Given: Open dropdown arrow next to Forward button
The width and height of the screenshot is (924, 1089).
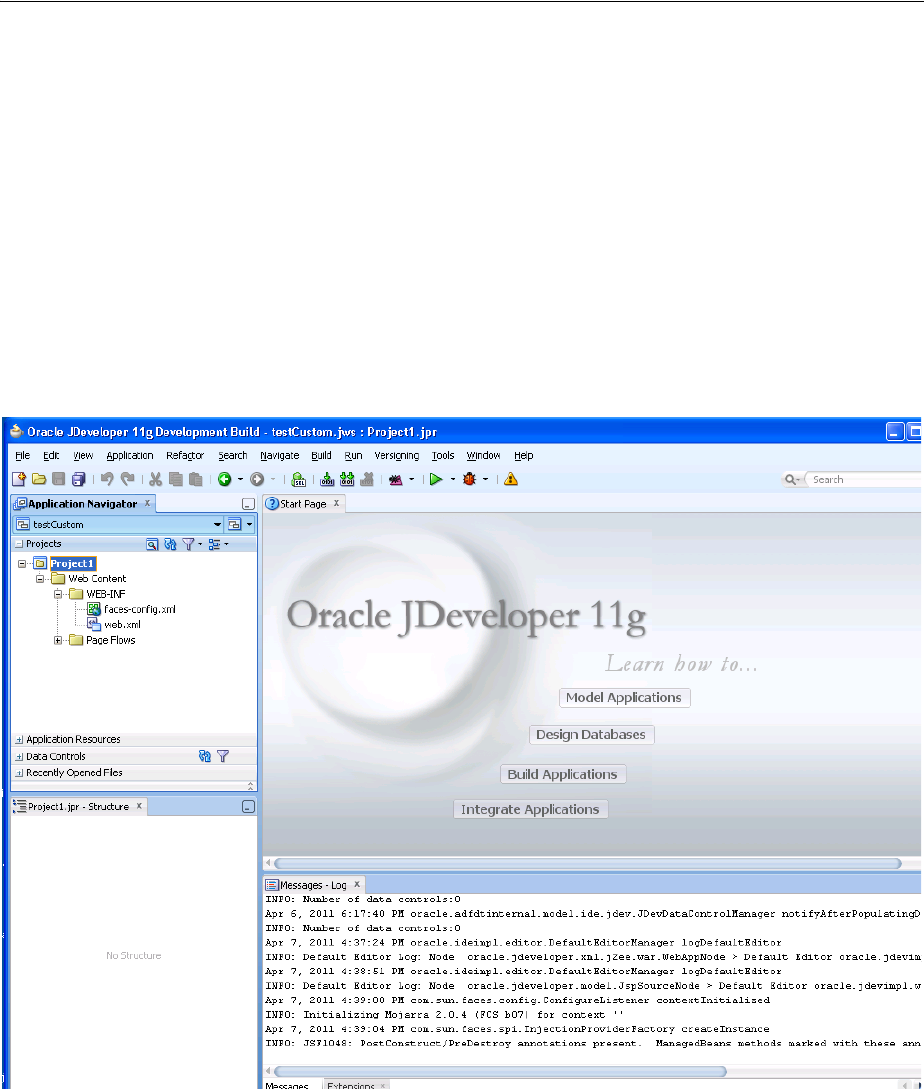Looking at the screenshot, I should click(273, 479).
